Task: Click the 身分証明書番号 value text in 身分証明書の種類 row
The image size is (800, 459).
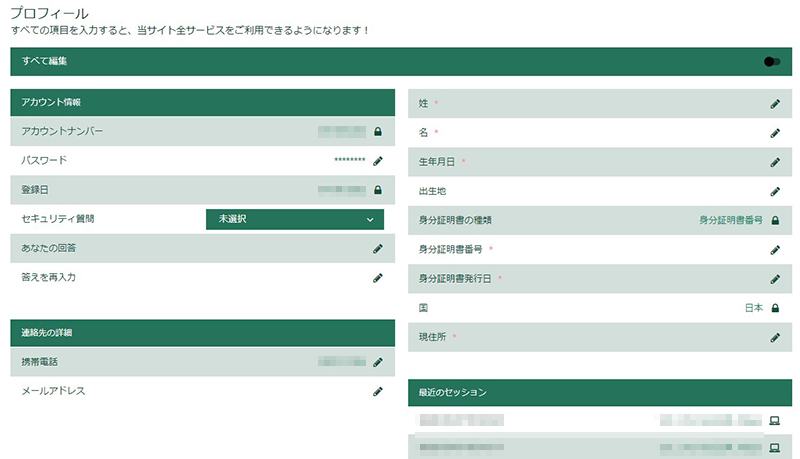Action: point(731,220)
